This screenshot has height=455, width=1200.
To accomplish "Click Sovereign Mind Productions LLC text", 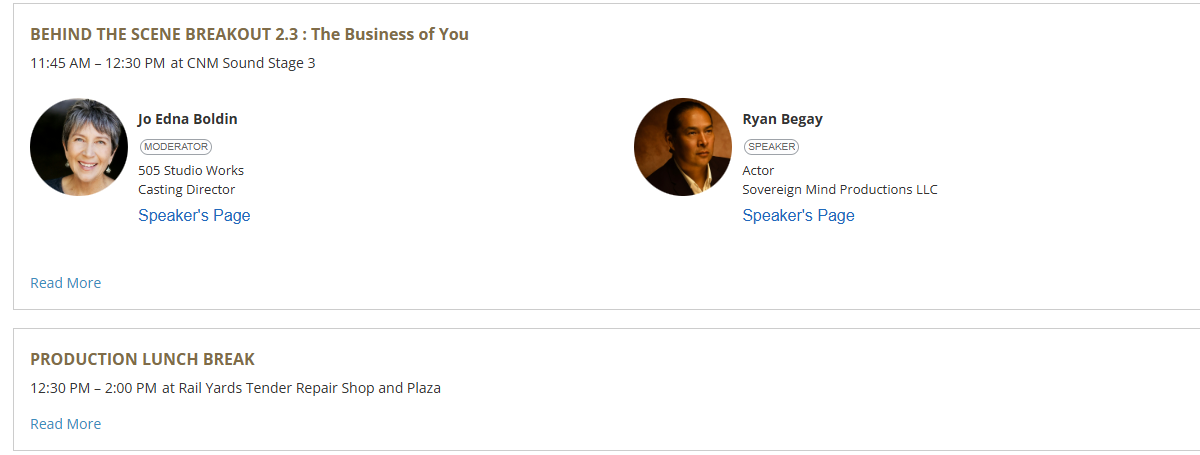I will coord(840,189).
